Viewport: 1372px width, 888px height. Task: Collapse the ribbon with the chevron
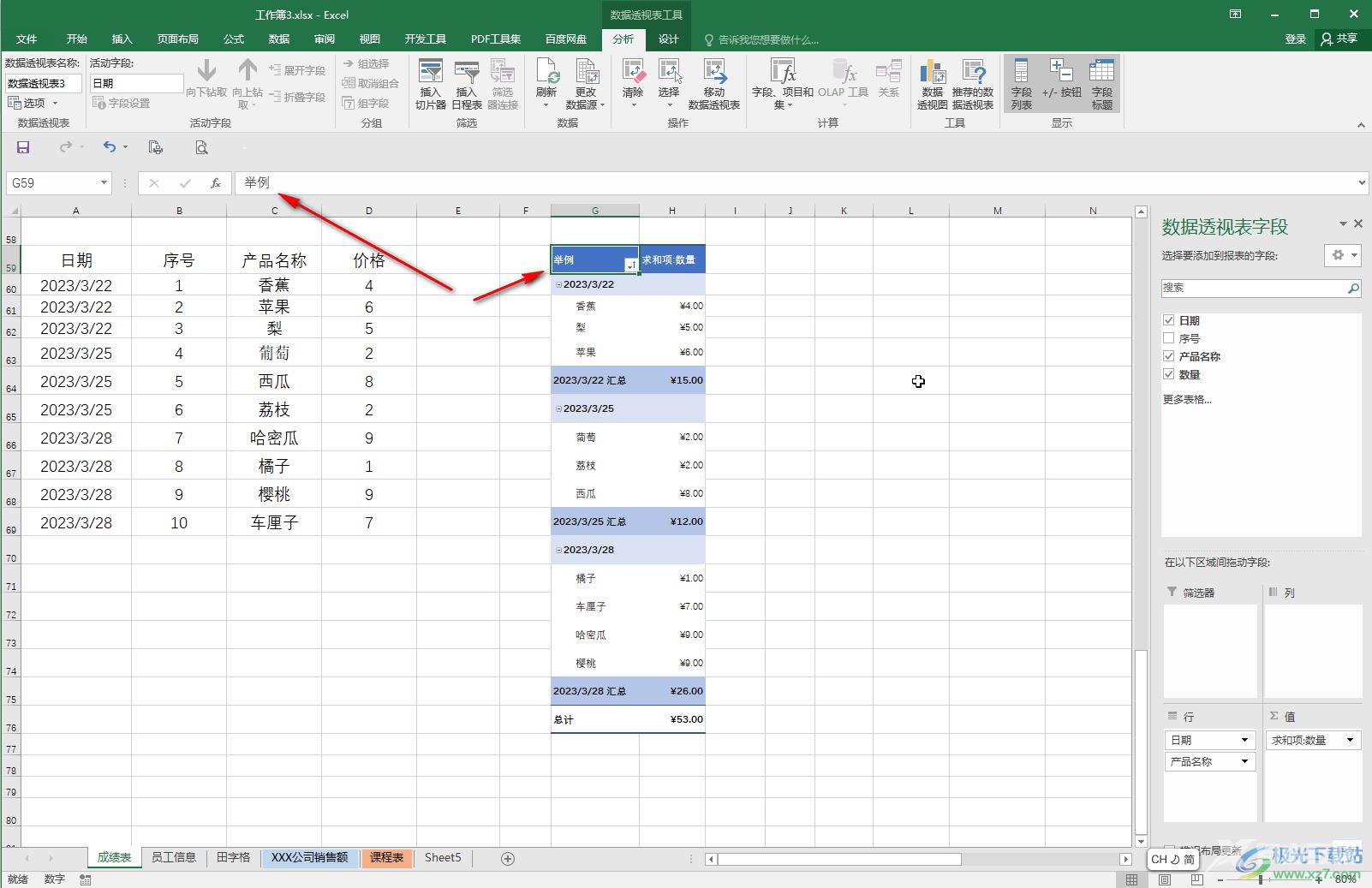[x=1361, y=125]
